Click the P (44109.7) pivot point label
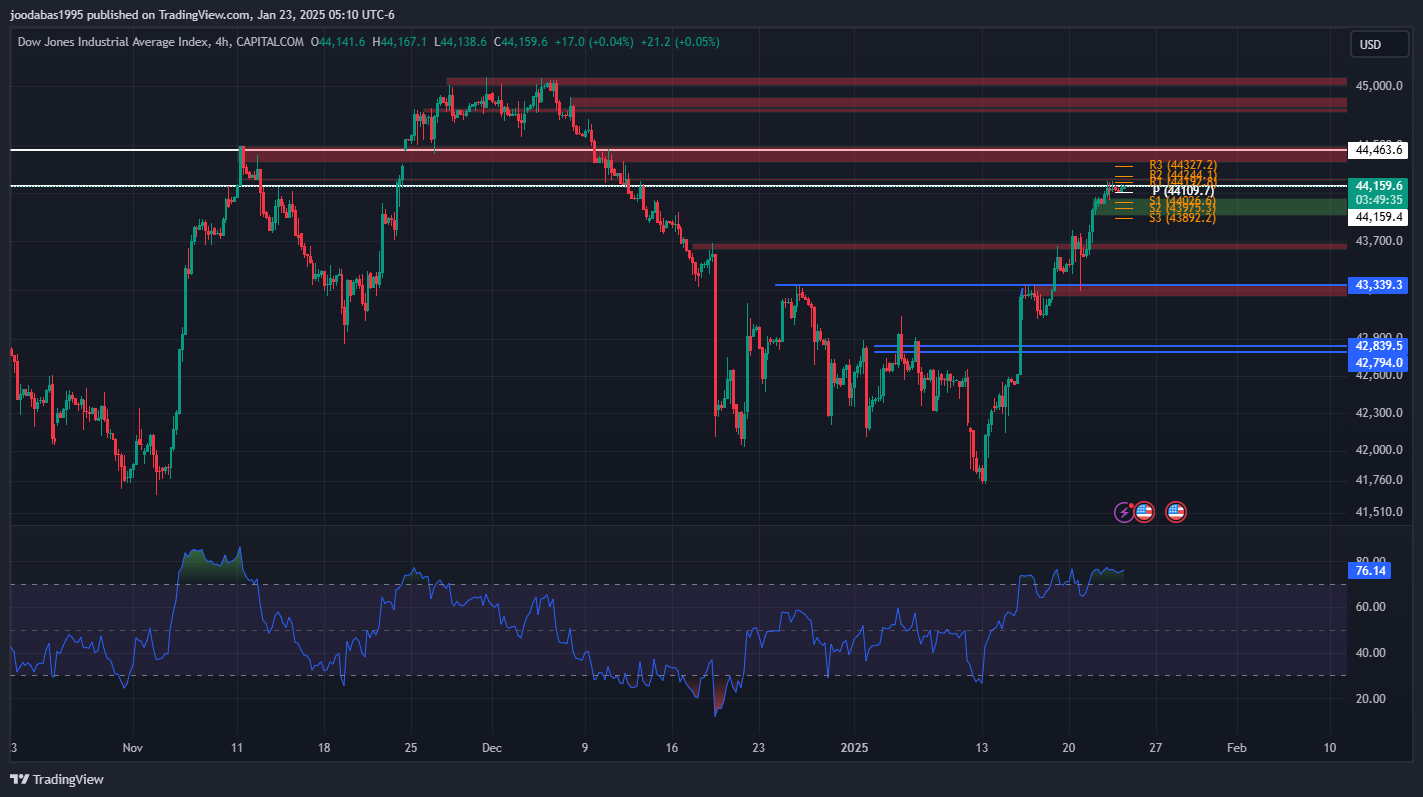 1182,190
